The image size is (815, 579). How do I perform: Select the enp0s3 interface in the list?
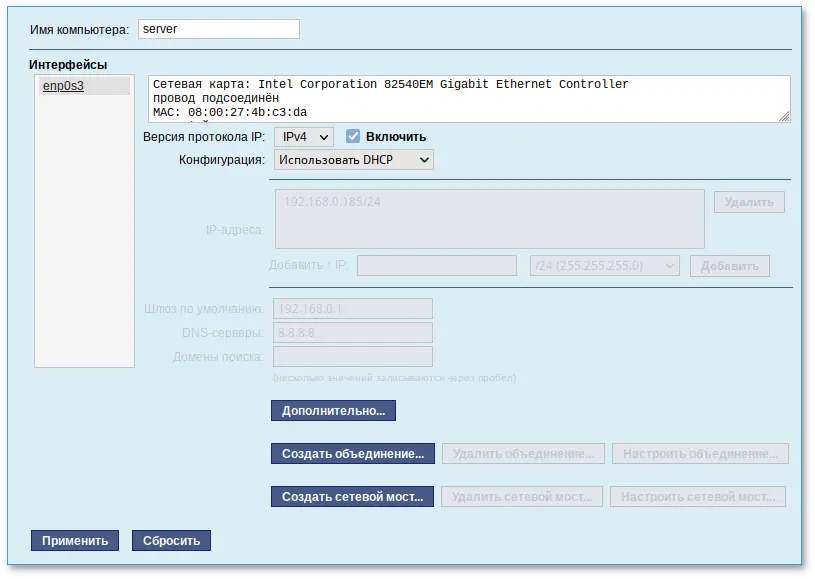coord(63,86)
